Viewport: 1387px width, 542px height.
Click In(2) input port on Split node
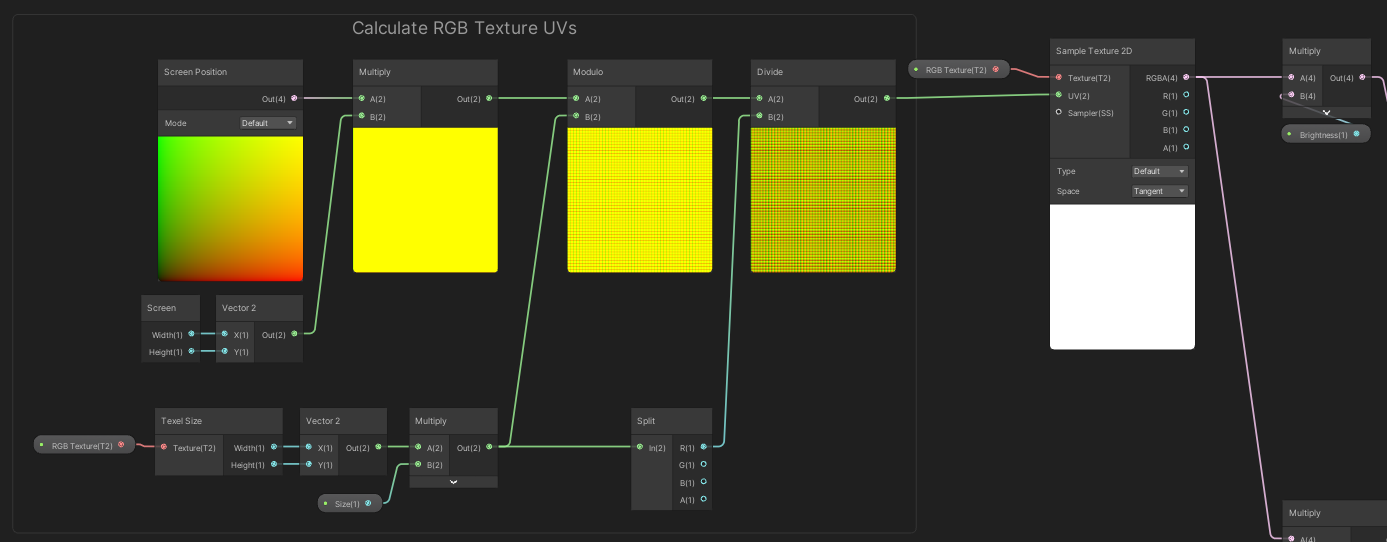640,447
